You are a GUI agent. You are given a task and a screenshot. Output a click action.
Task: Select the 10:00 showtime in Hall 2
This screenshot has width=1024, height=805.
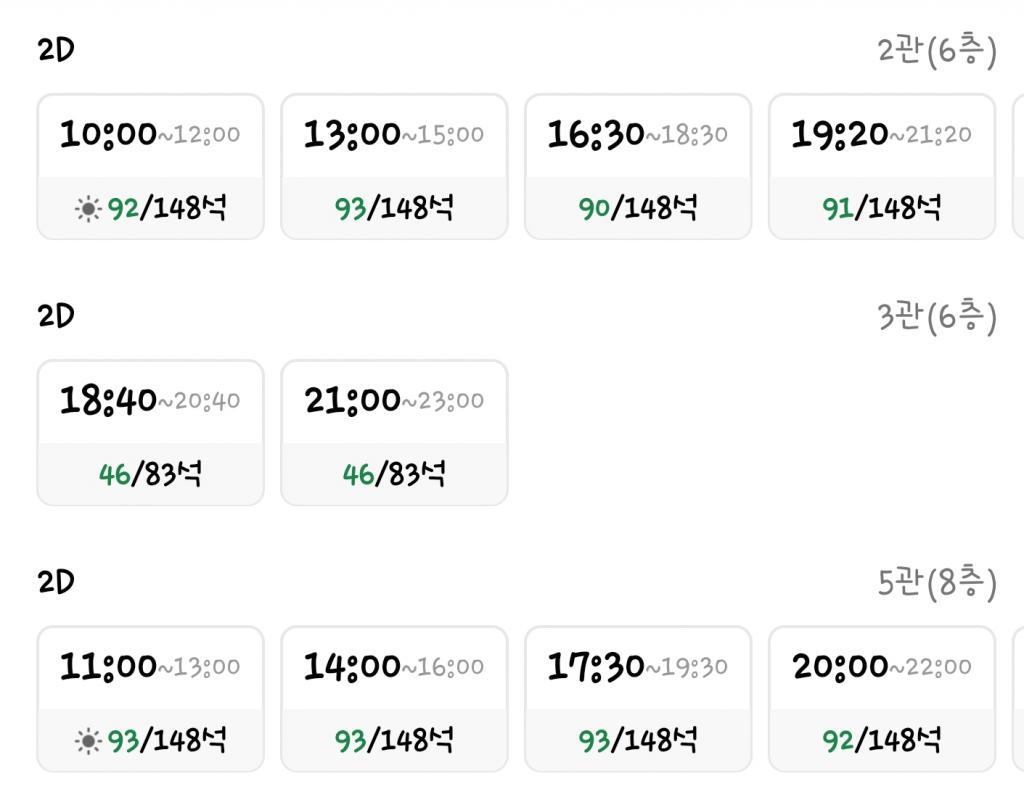pyautogui.click(x=151, y=166)
